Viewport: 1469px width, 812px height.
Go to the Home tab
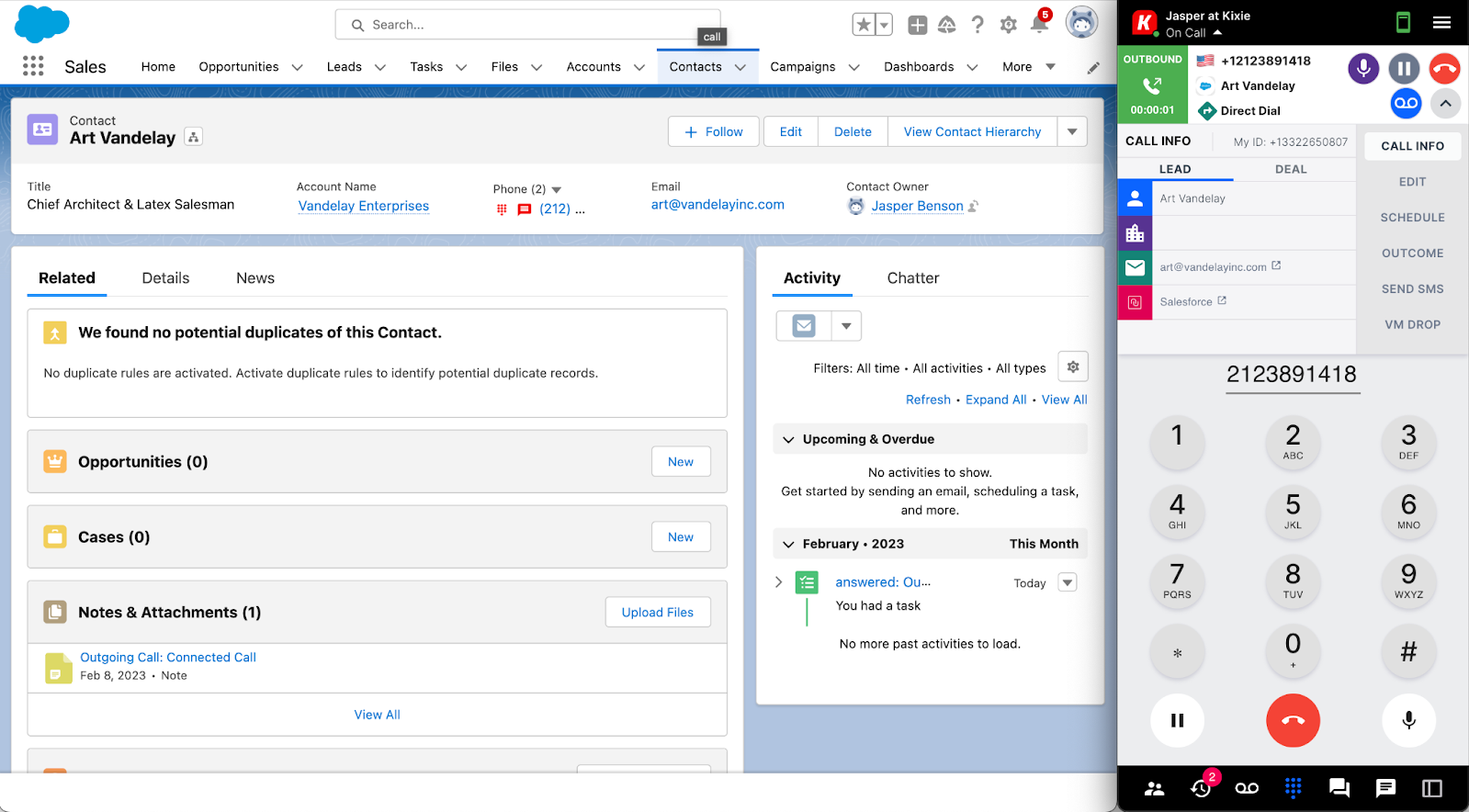coord(158,67)
